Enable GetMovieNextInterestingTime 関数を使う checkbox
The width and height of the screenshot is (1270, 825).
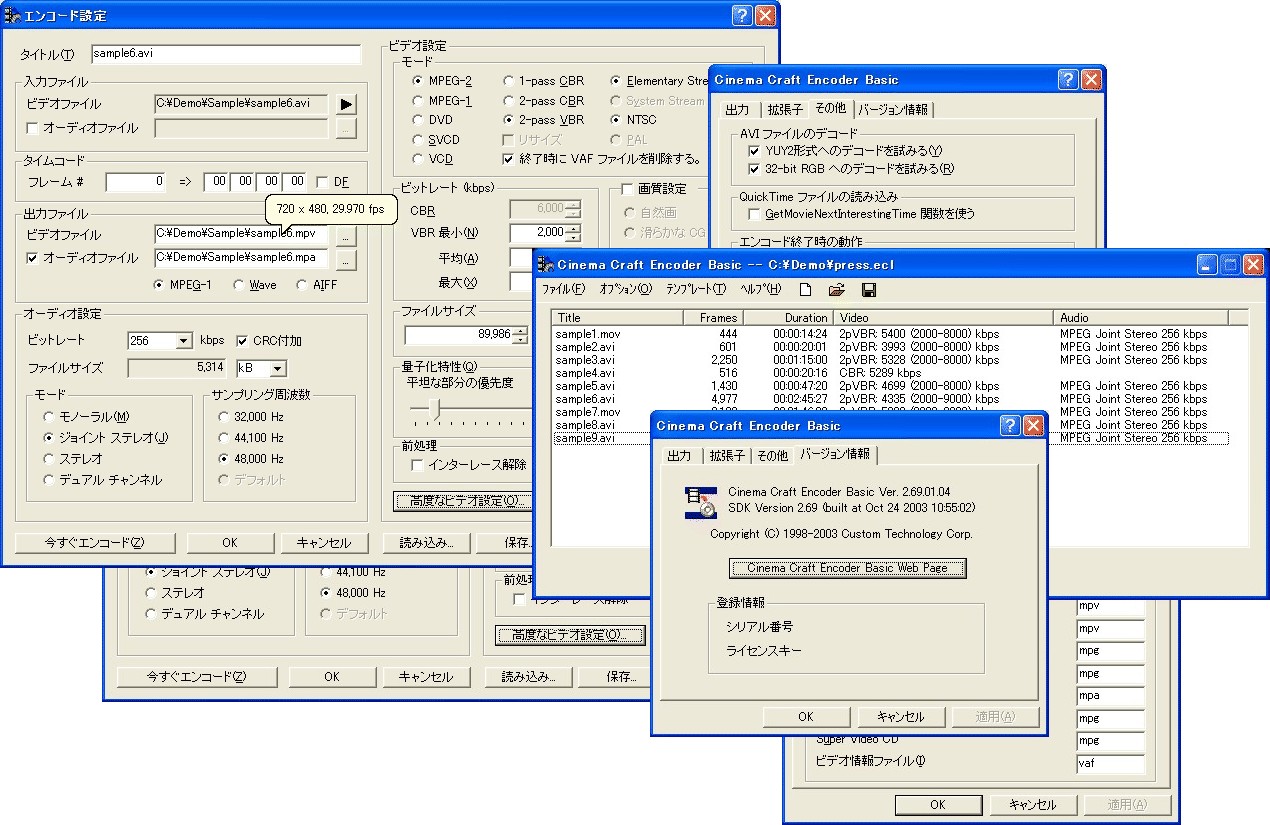754,214
